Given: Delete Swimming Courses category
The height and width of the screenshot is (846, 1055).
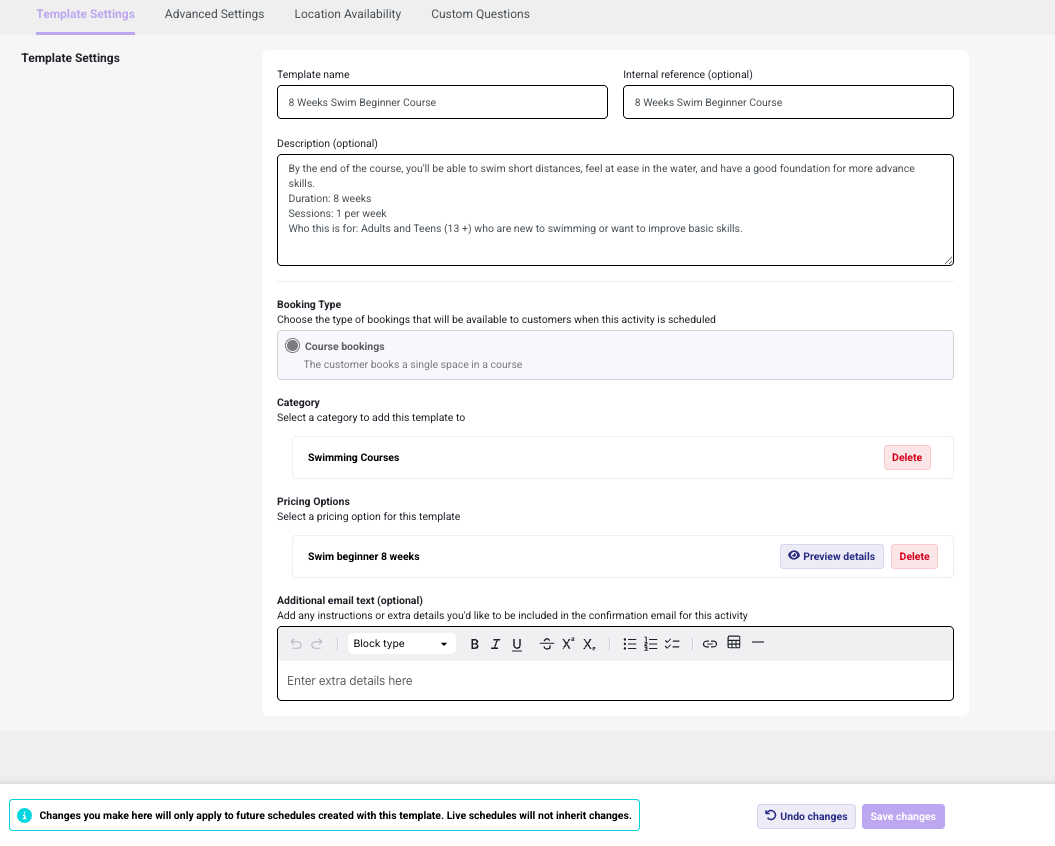Looking at the screenshot, I should (907, 458).
